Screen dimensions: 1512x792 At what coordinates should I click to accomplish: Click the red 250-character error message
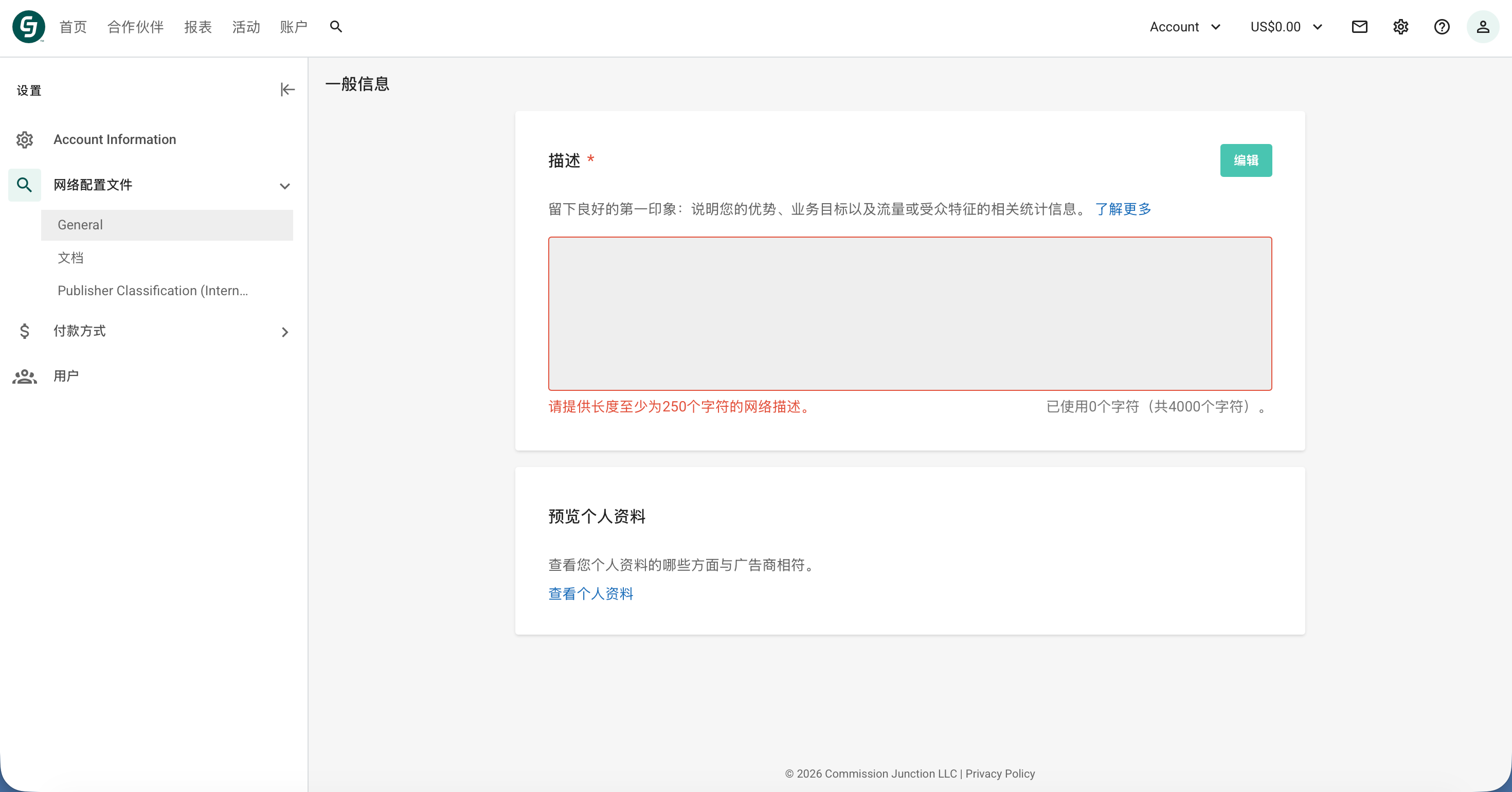coord(680,407)
